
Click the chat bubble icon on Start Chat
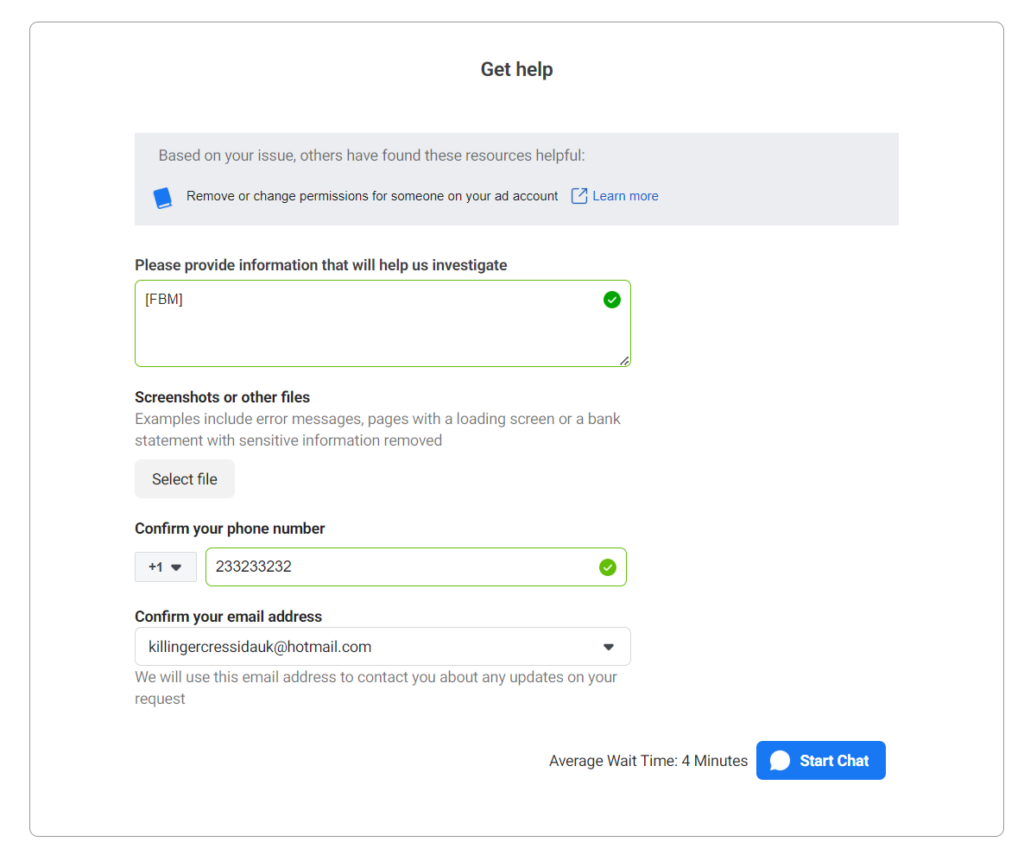click(x=780, y=760)
